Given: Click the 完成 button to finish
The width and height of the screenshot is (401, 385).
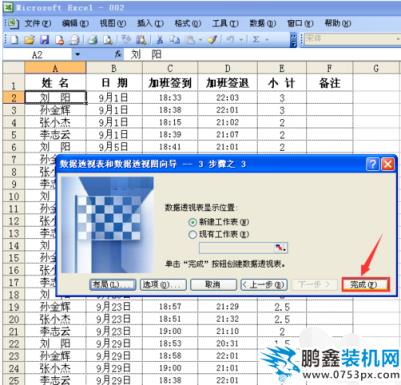Looking at the screenshot, I should 365,285.
